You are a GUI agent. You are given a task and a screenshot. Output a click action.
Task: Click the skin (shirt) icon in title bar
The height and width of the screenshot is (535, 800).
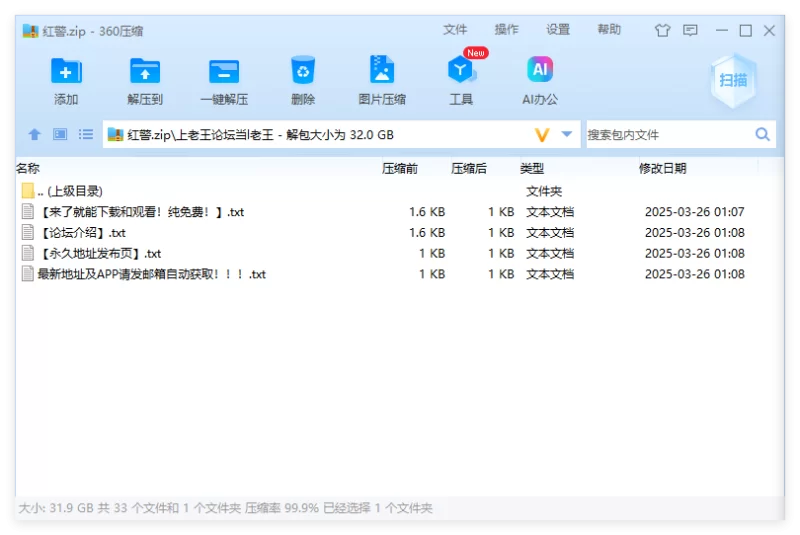point(662,31)
